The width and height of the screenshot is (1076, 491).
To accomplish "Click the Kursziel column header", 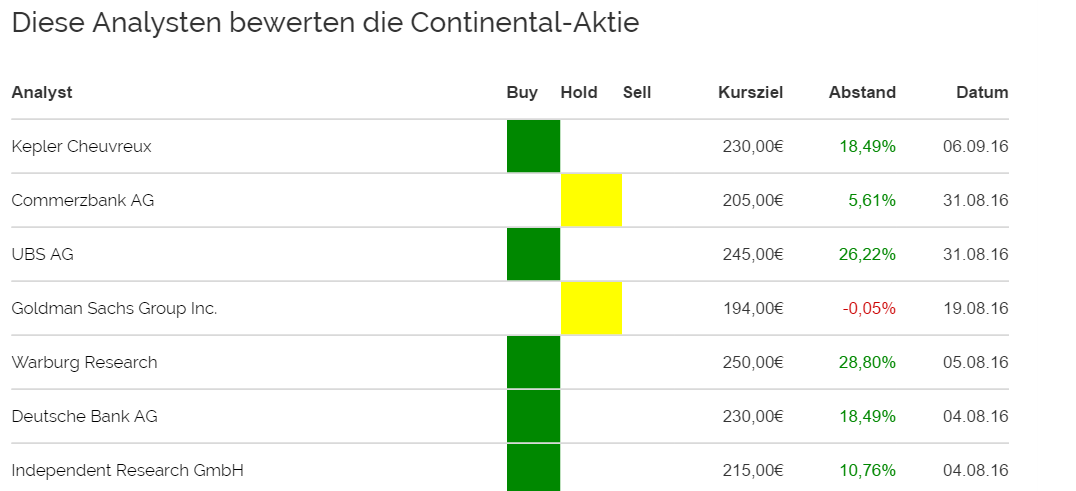I will tap(750, 93).
